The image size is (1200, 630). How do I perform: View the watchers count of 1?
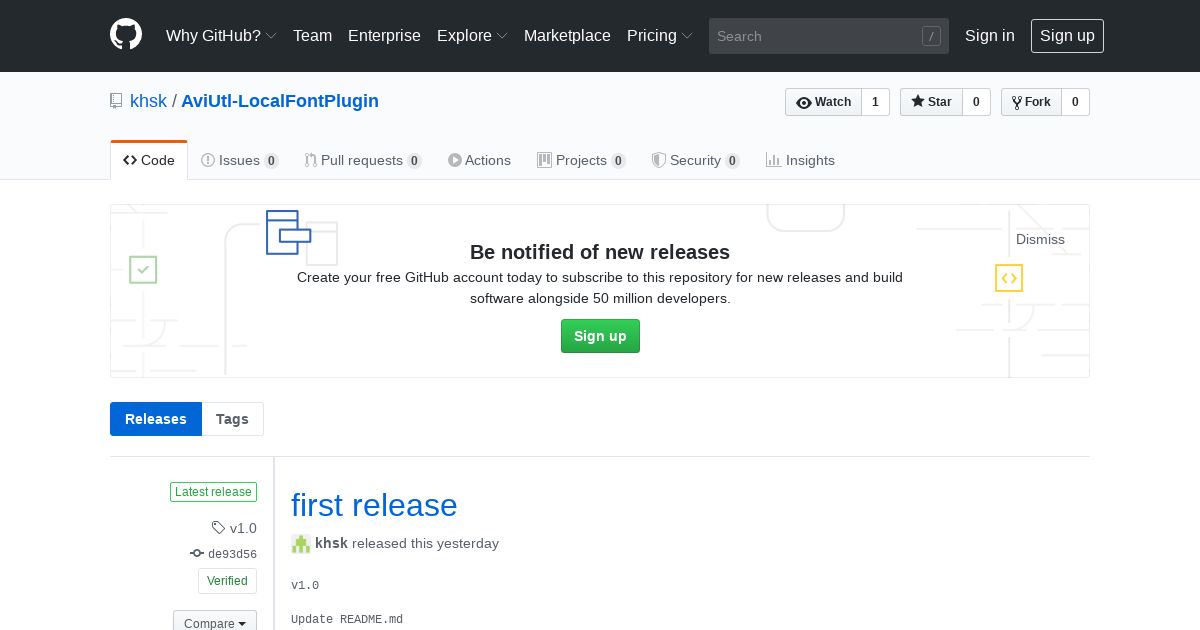[875, 102]
